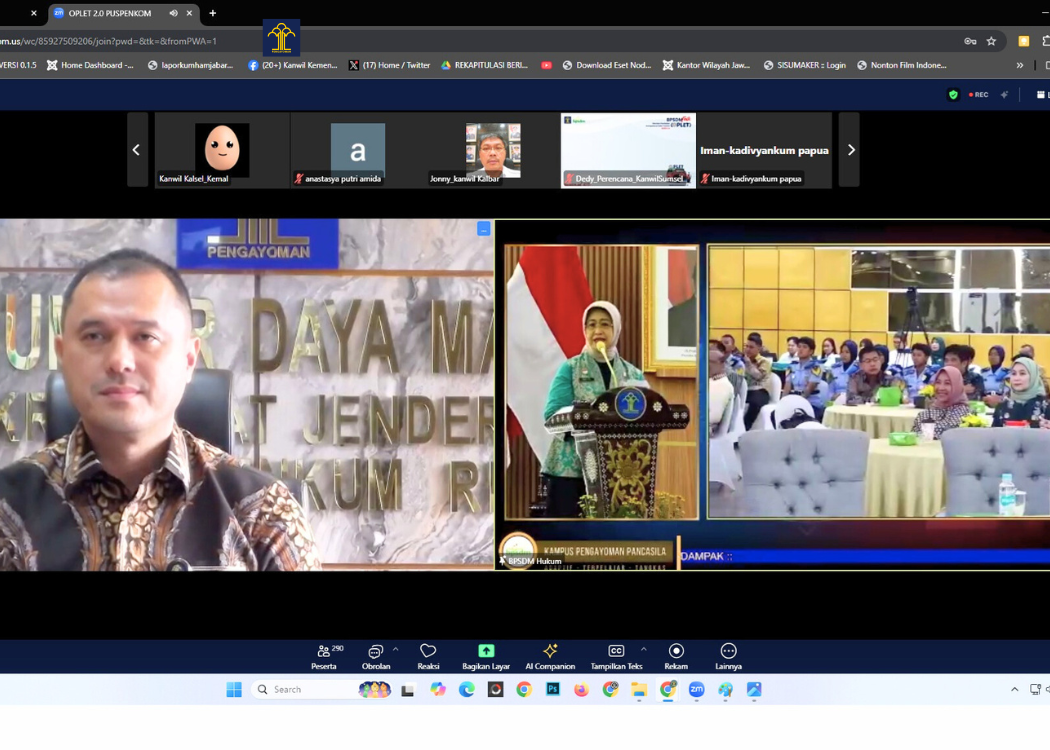Open the Peserta participants panel
Screen dimensions: 1050x750
pos(324,656)
